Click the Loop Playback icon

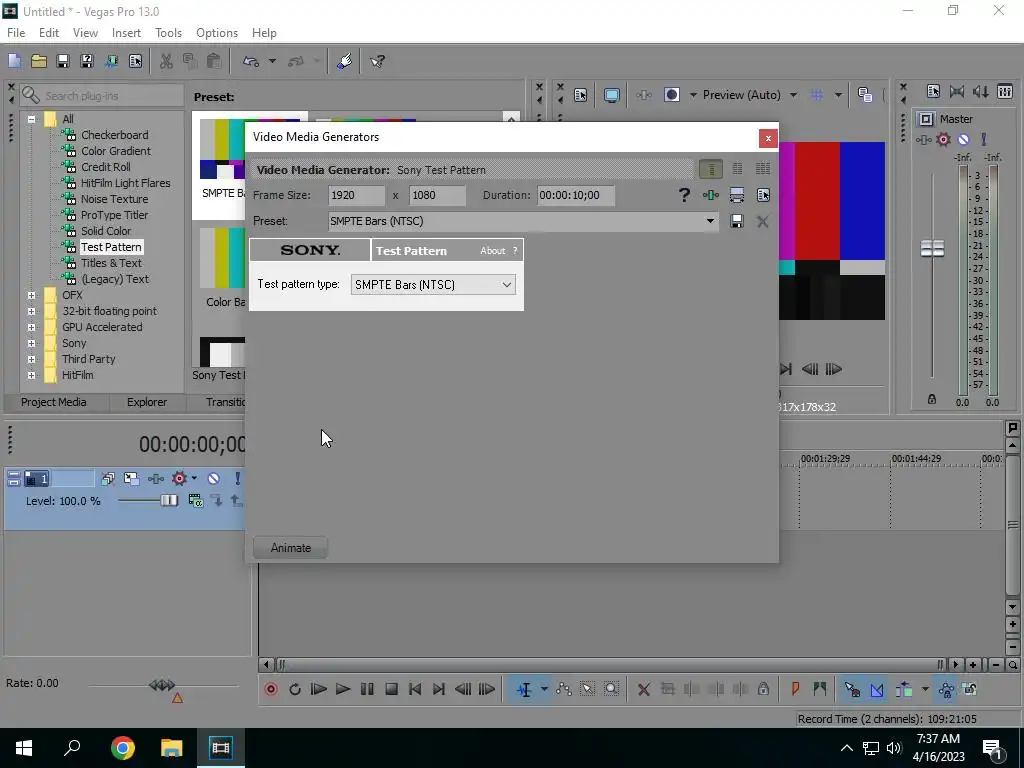[295, 689]
